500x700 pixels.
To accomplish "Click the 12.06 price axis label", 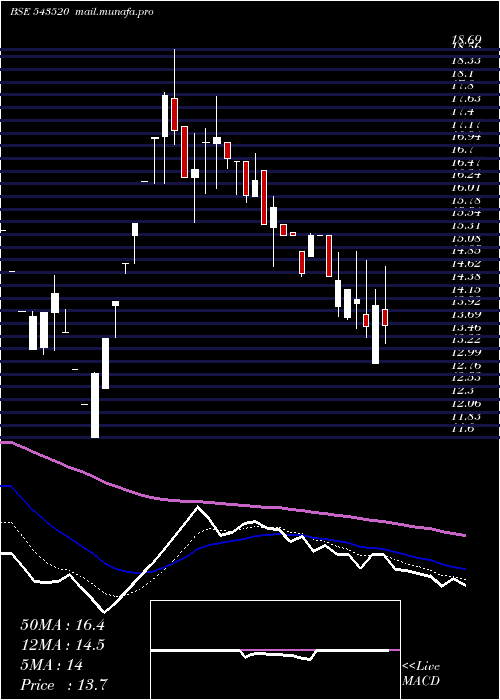I will 466,404.
